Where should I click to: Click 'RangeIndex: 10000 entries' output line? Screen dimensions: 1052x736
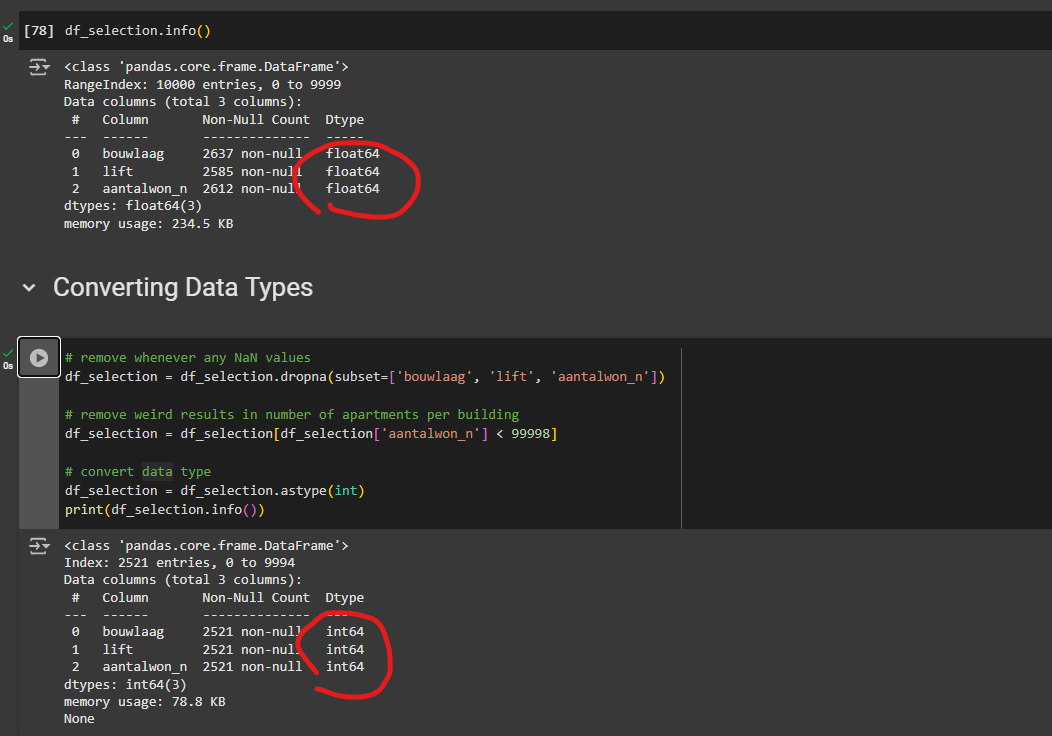pyautogui.click(x=202, y=85)
